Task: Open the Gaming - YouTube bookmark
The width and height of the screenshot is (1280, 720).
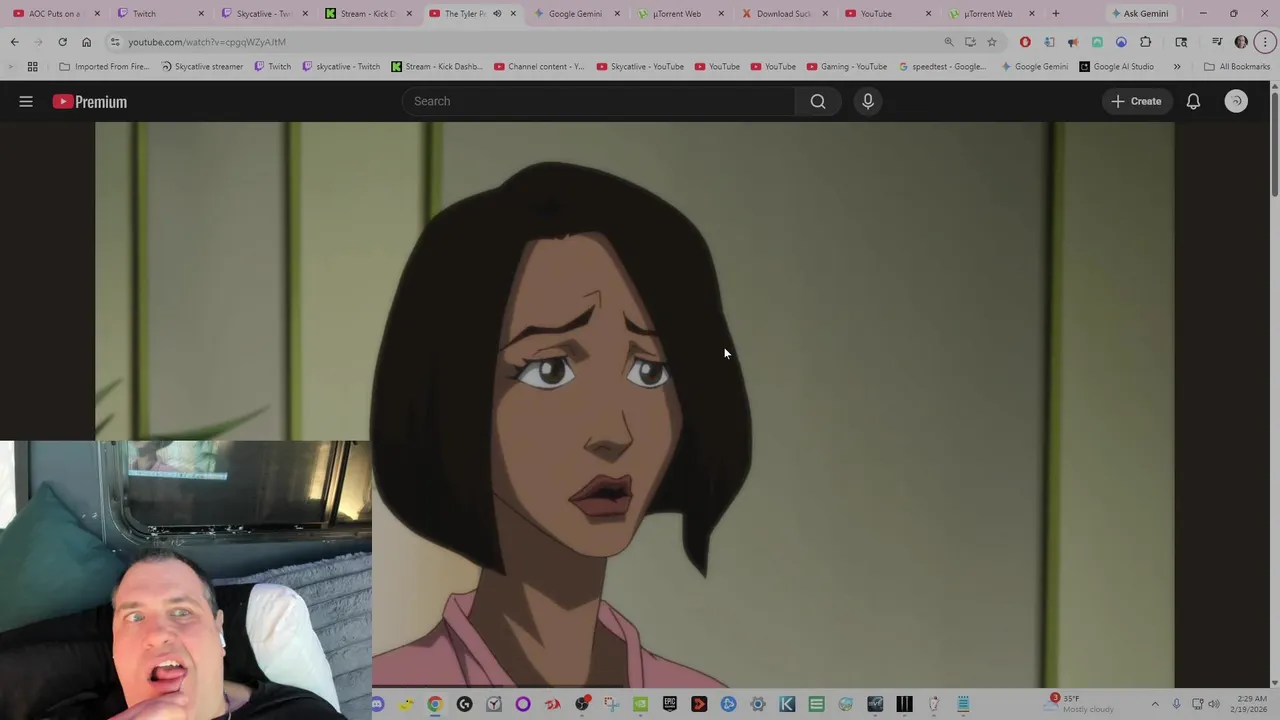Action: click(x=846, y=67)
